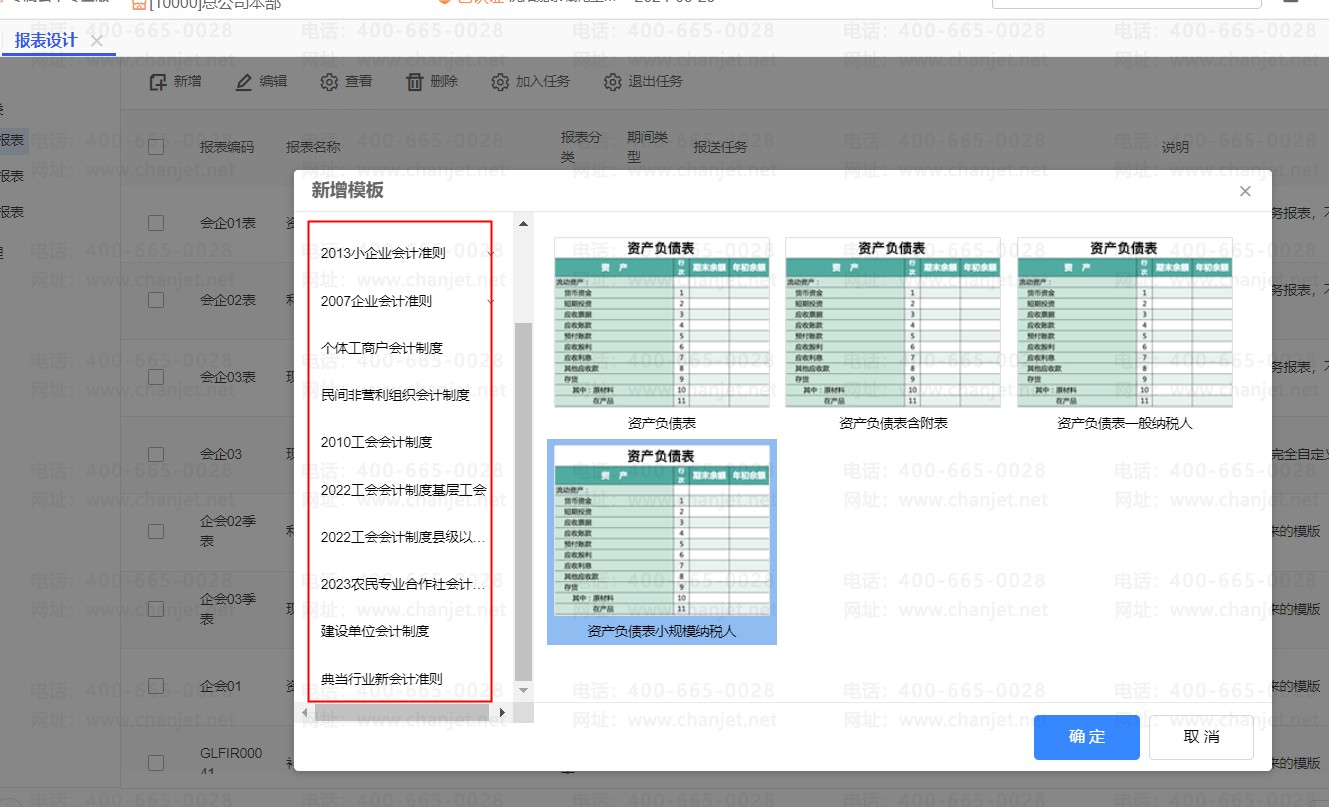Click the 删除 trash icon
The width and height of the screenshot is (1329, 807).
coord(415,82)
